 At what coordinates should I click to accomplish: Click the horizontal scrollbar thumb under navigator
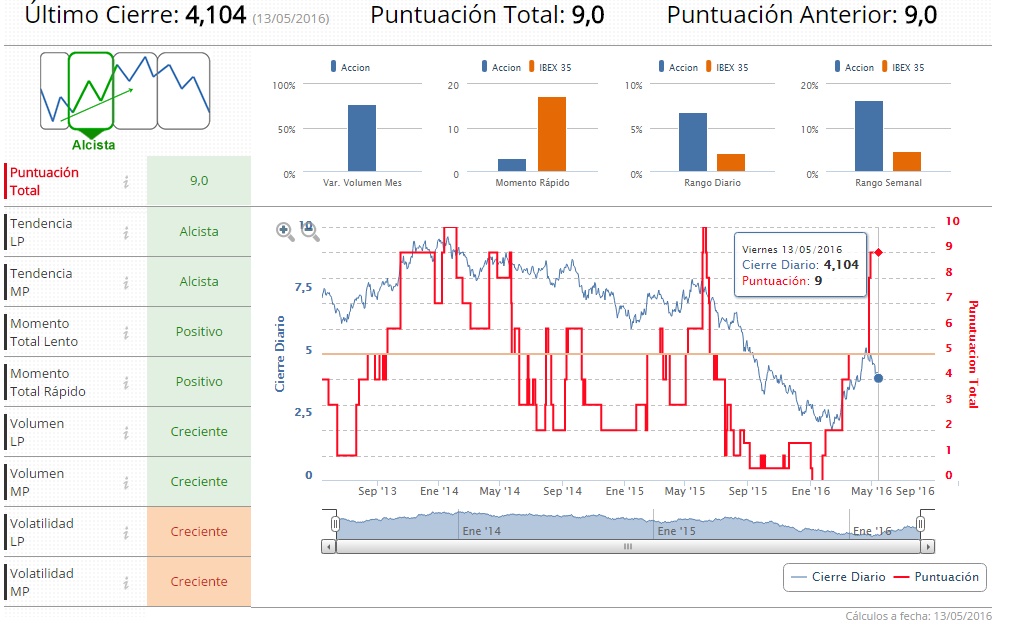(628, 547)
